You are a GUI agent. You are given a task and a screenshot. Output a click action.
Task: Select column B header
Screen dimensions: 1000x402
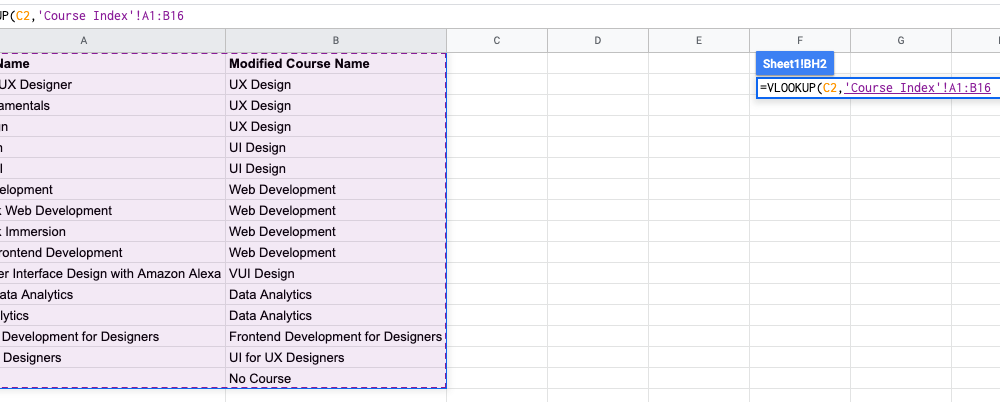click(335, 40)
